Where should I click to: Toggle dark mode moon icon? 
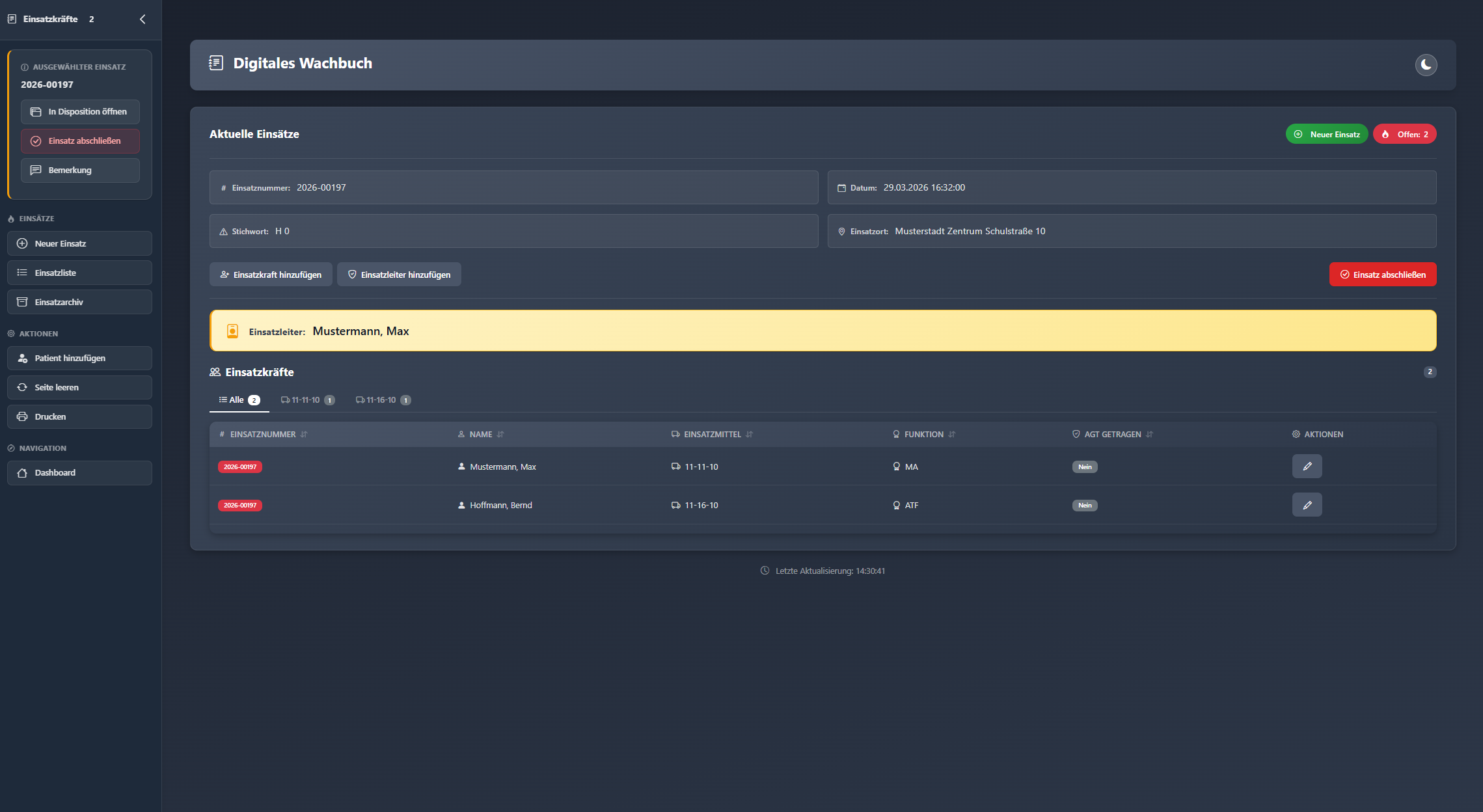pos(1426,64)
